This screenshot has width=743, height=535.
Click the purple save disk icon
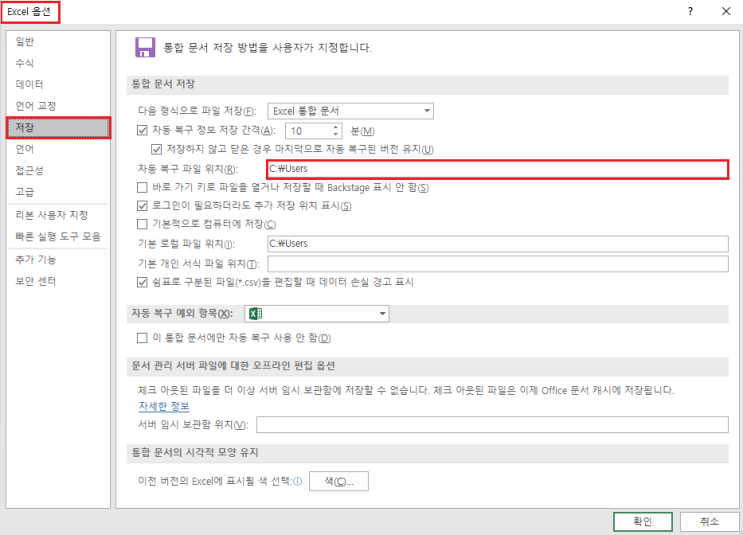(145, 47)
